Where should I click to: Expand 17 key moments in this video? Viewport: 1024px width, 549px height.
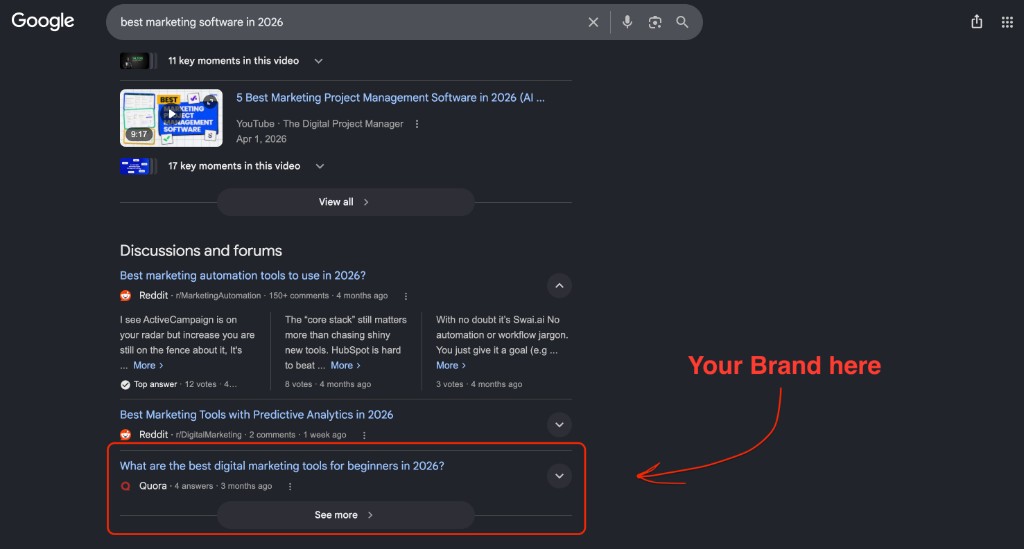pyautogui.click(x=319, y=166)
